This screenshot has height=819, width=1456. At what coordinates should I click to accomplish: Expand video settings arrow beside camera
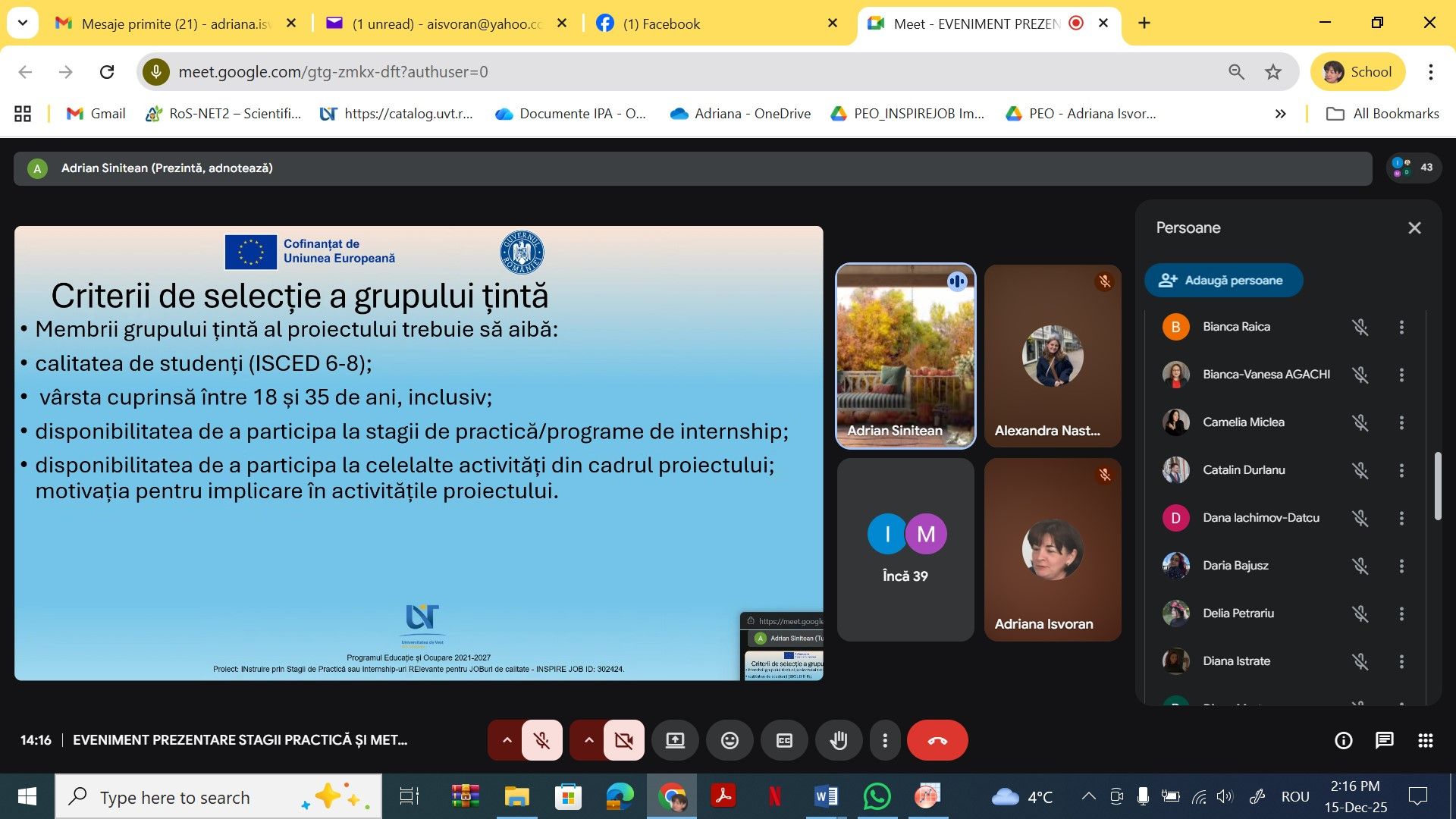click(x=588, y=740)
